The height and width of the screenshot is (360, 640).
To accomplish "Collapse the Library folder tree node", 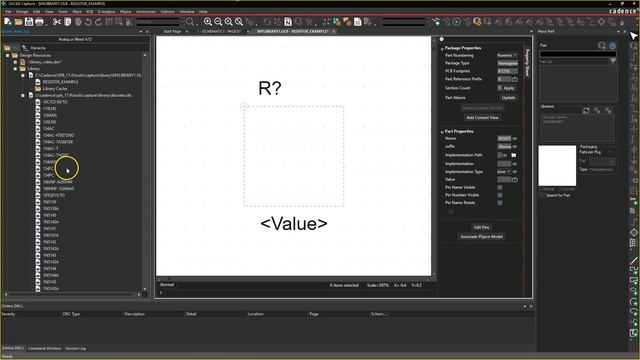I will [x=16, y=69].
